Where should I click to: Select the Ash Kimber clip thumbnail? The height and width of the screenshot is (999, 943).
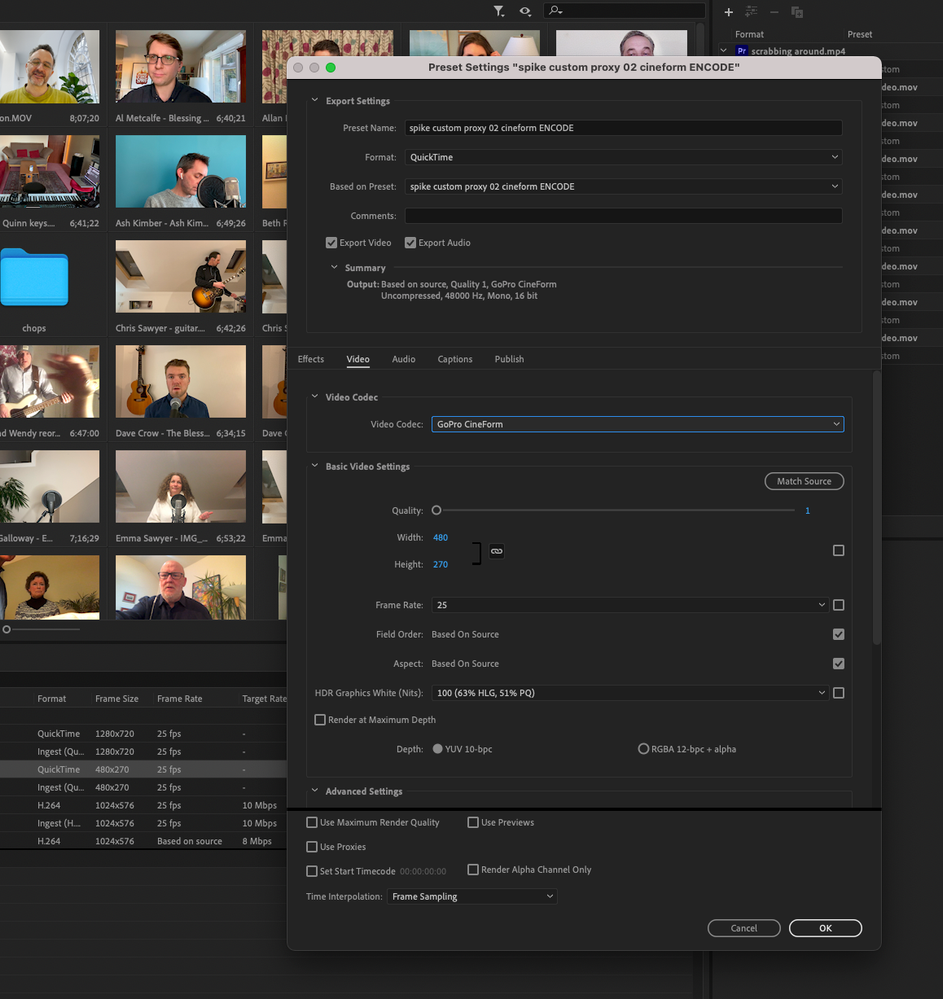pos(180,171)
